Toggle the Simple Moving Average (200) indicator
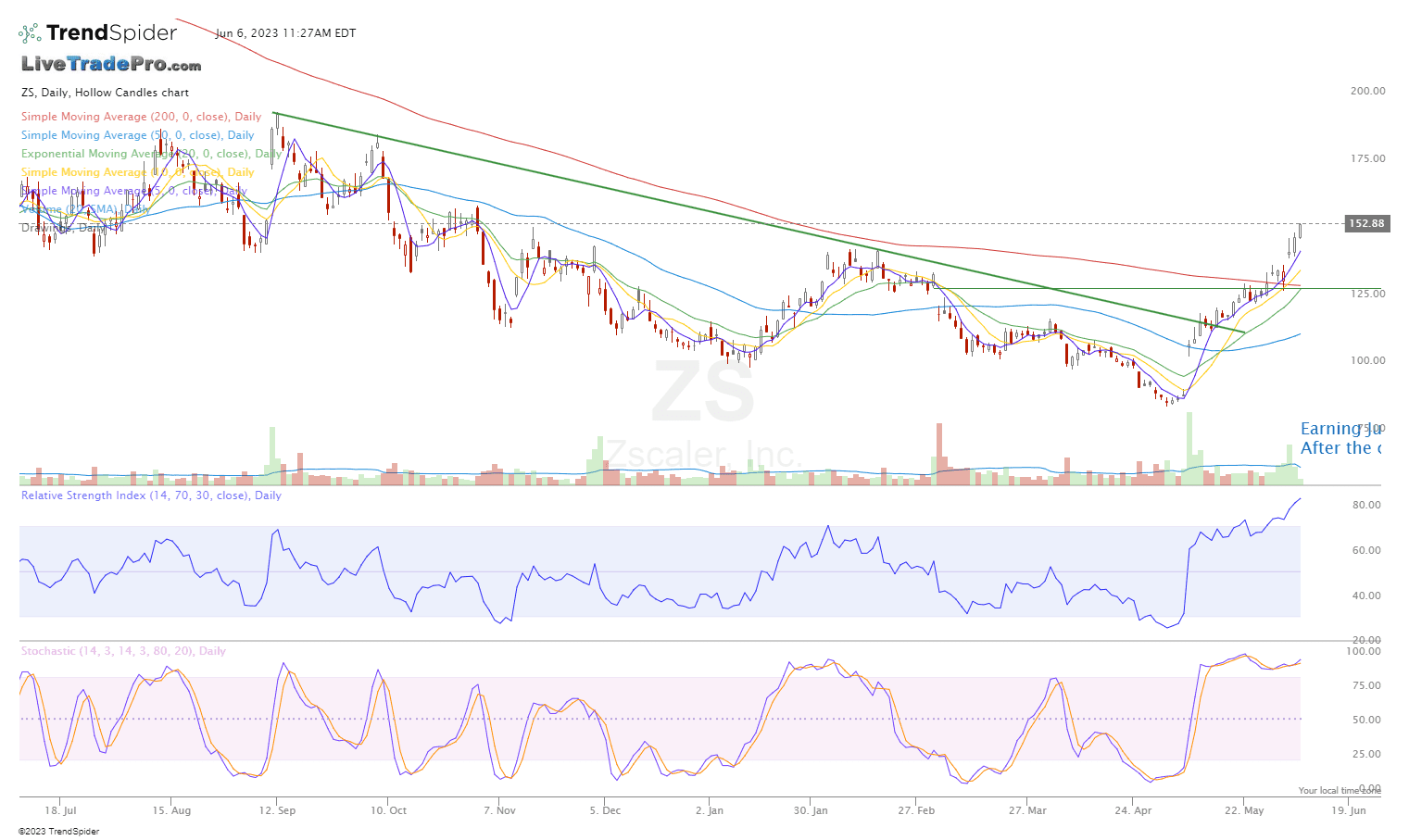1409x840 pixels. click(139, 116)
